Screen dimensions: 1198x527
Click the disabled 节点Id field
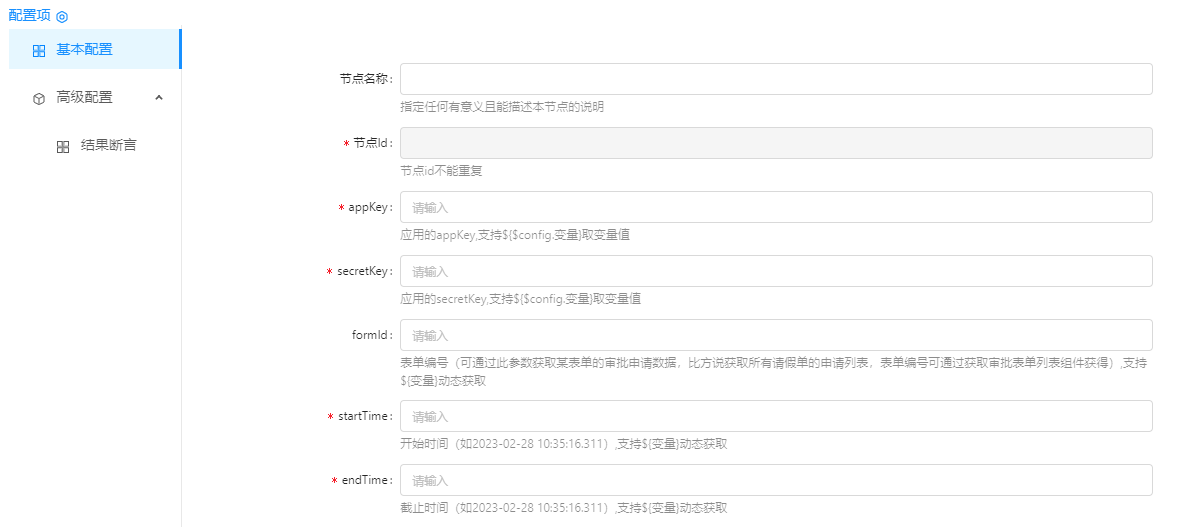point(776,143)
